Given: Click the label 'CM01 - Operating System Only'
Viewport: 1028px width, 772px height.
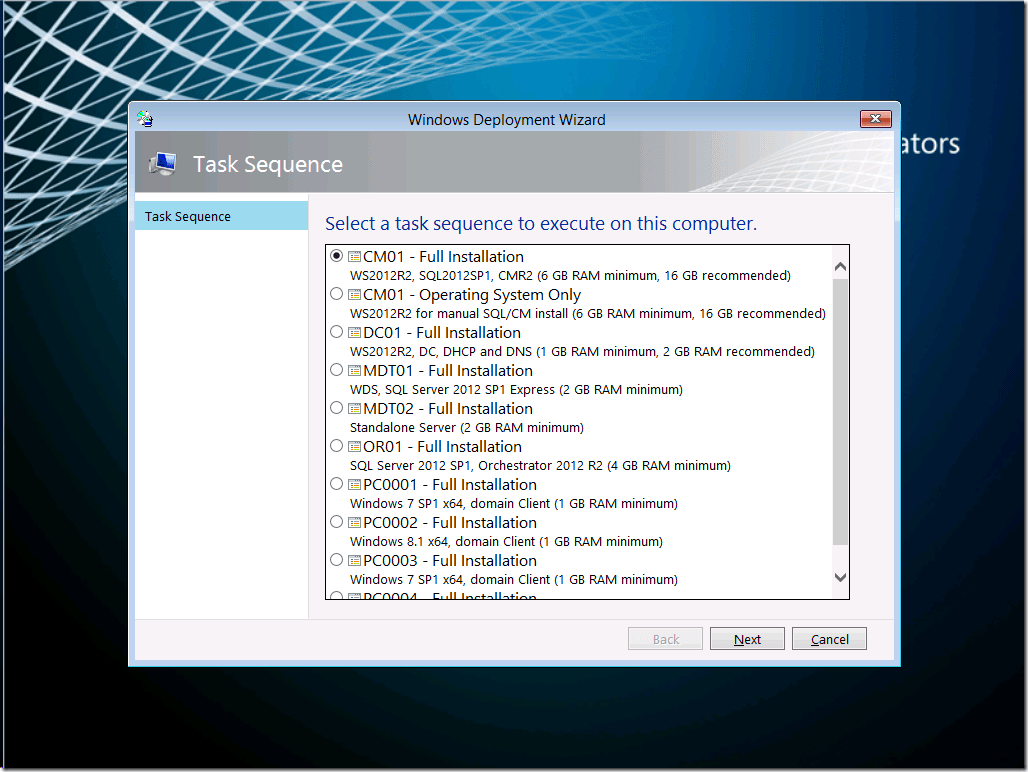Looking at the screenshot, I should click(x=472, y=294).
